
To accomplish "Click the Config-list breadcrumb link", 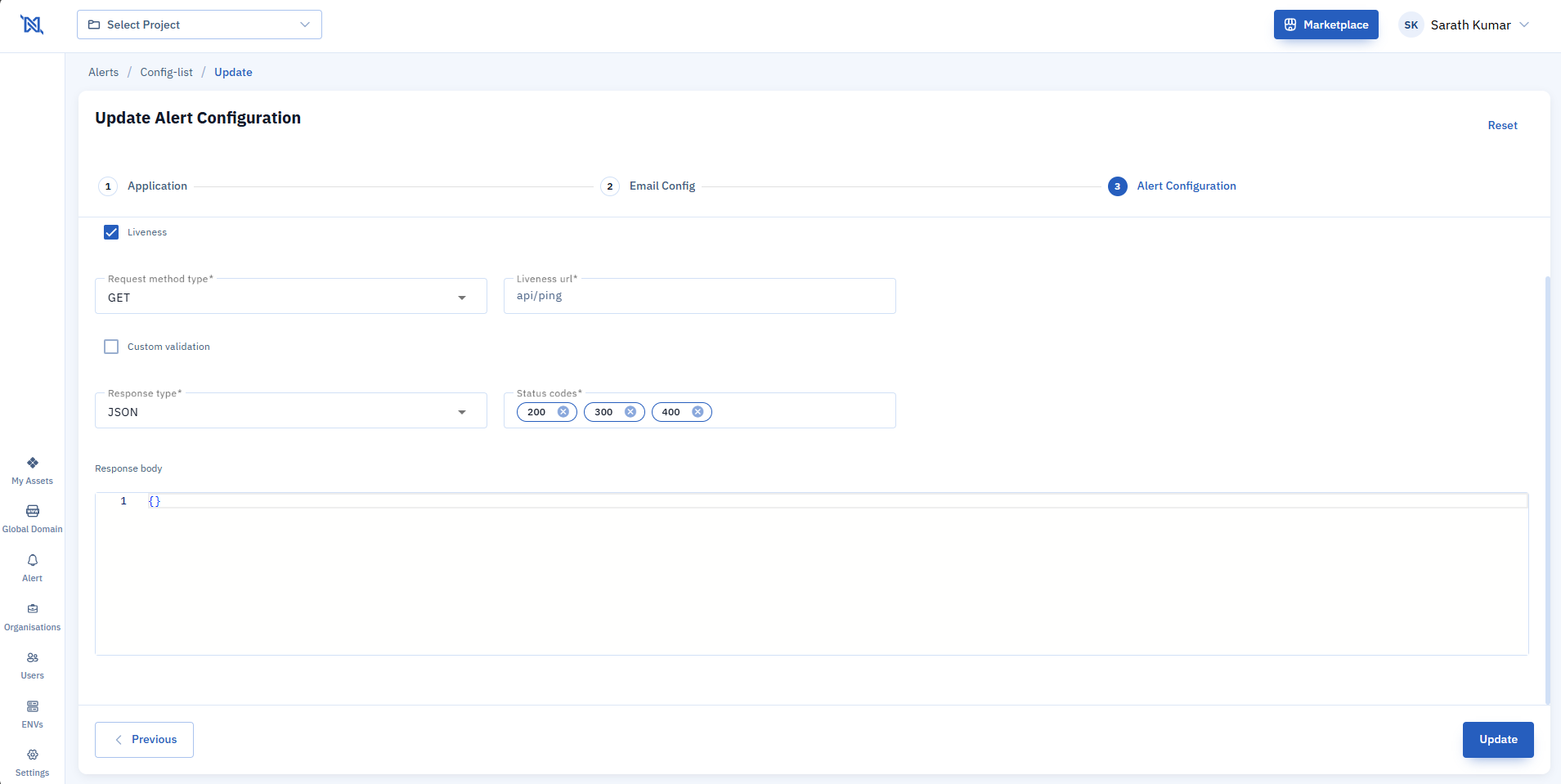I will coord(167,72).
